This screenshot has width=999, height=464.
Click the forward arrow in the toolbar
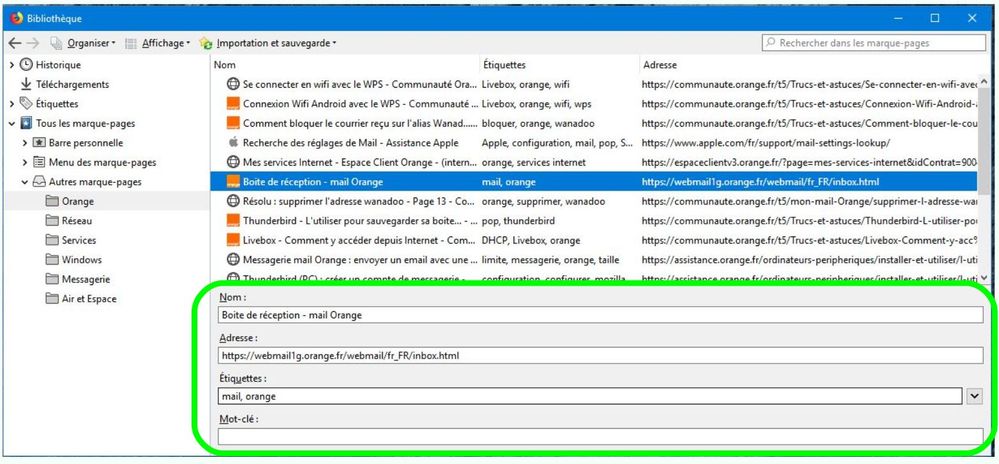click(x=33, y=43)
